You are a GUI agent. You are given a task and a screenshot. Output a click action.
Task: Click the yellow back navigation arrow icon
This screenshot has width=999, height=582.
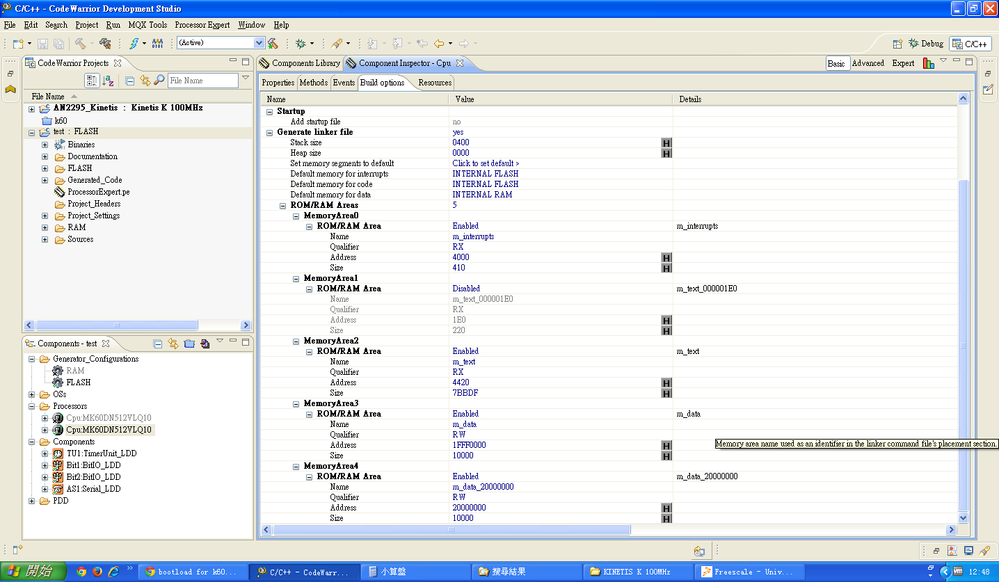click(439, 43)
